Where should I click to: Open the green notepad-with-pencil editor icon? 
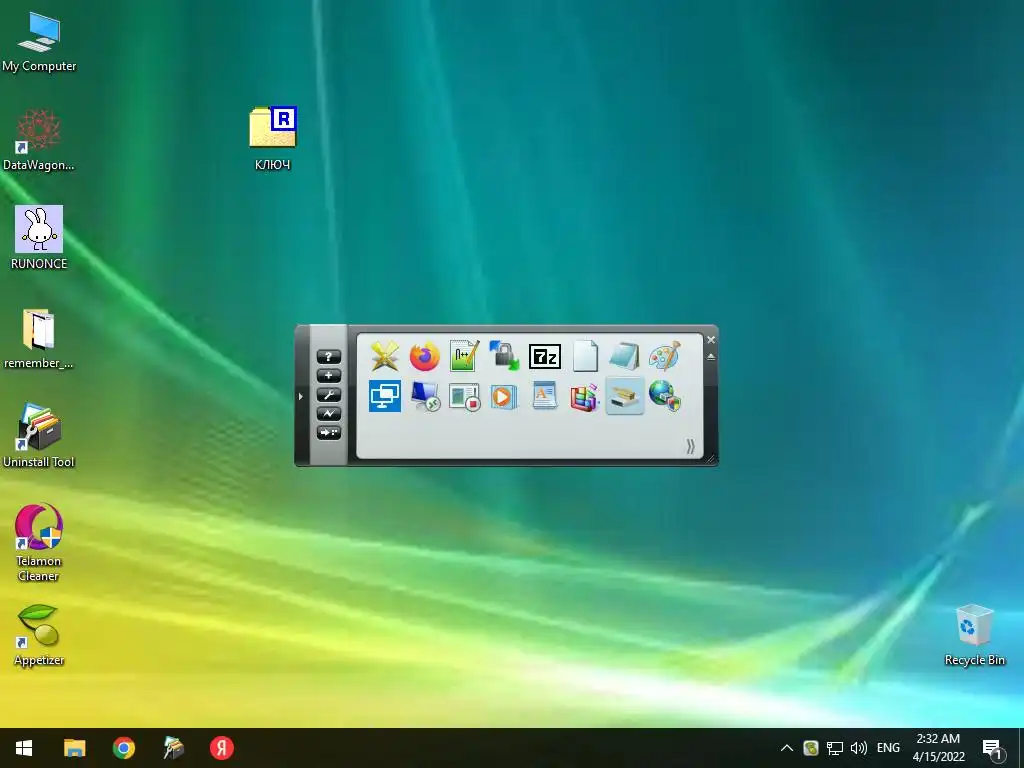click(x=464, y=357)
